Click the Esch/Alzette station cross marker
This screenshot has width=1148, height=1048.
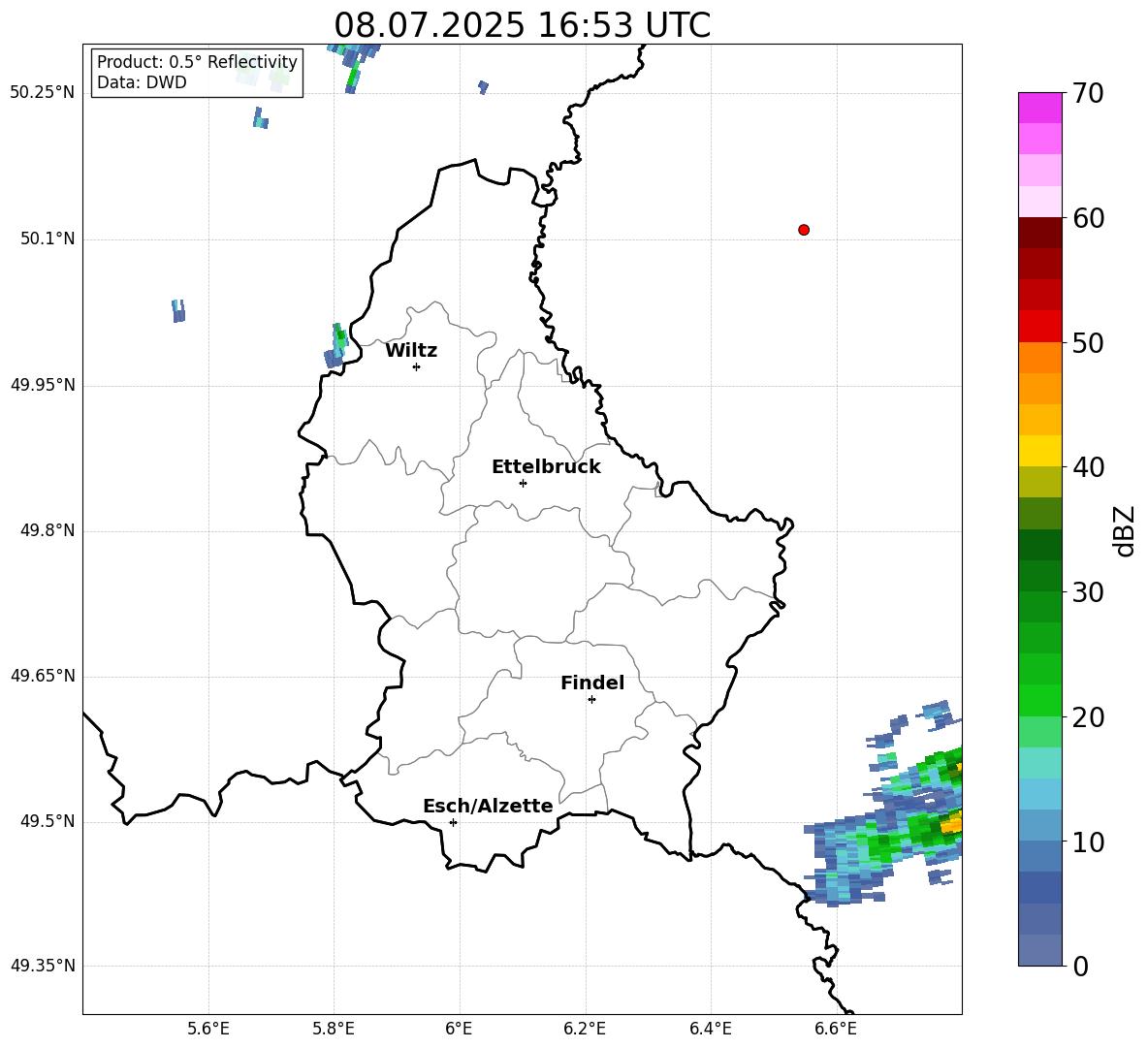pyautogui.click(x=453, y=822)
